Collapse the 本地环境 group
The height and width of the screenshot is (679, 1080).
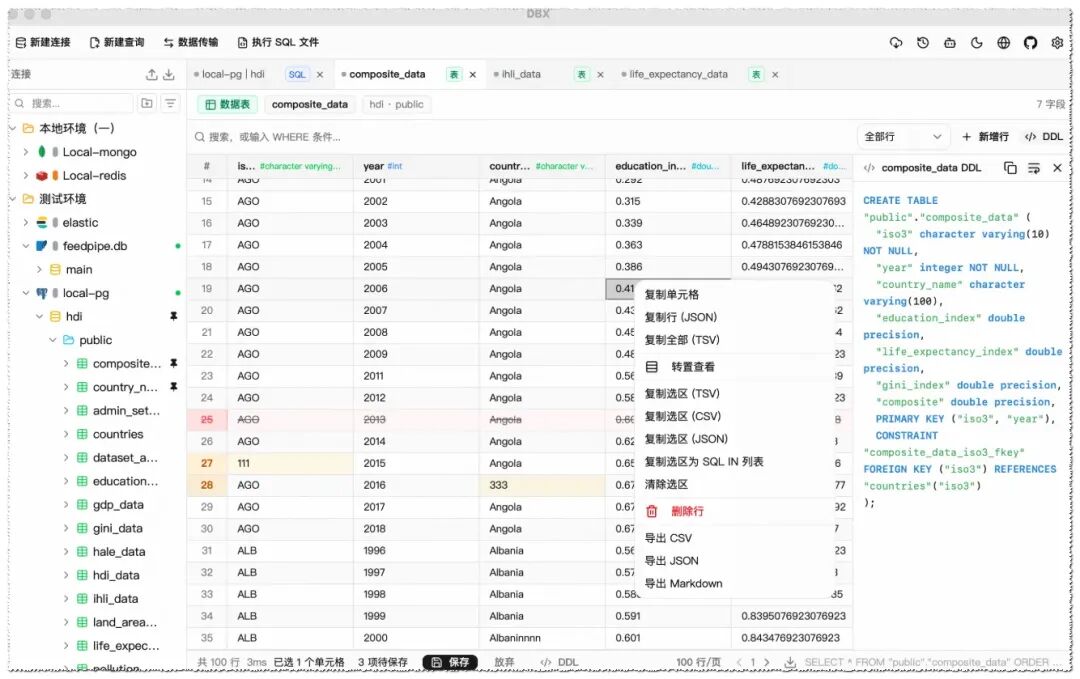click(x=12, y=128)
